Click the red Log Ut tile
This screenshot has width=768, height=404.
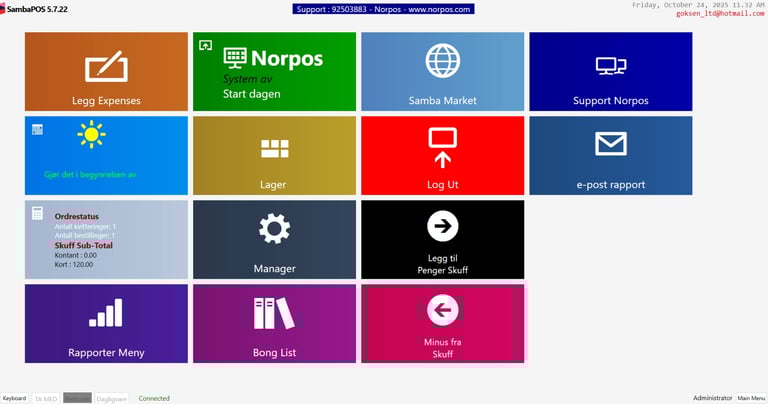tap(443, 156)
